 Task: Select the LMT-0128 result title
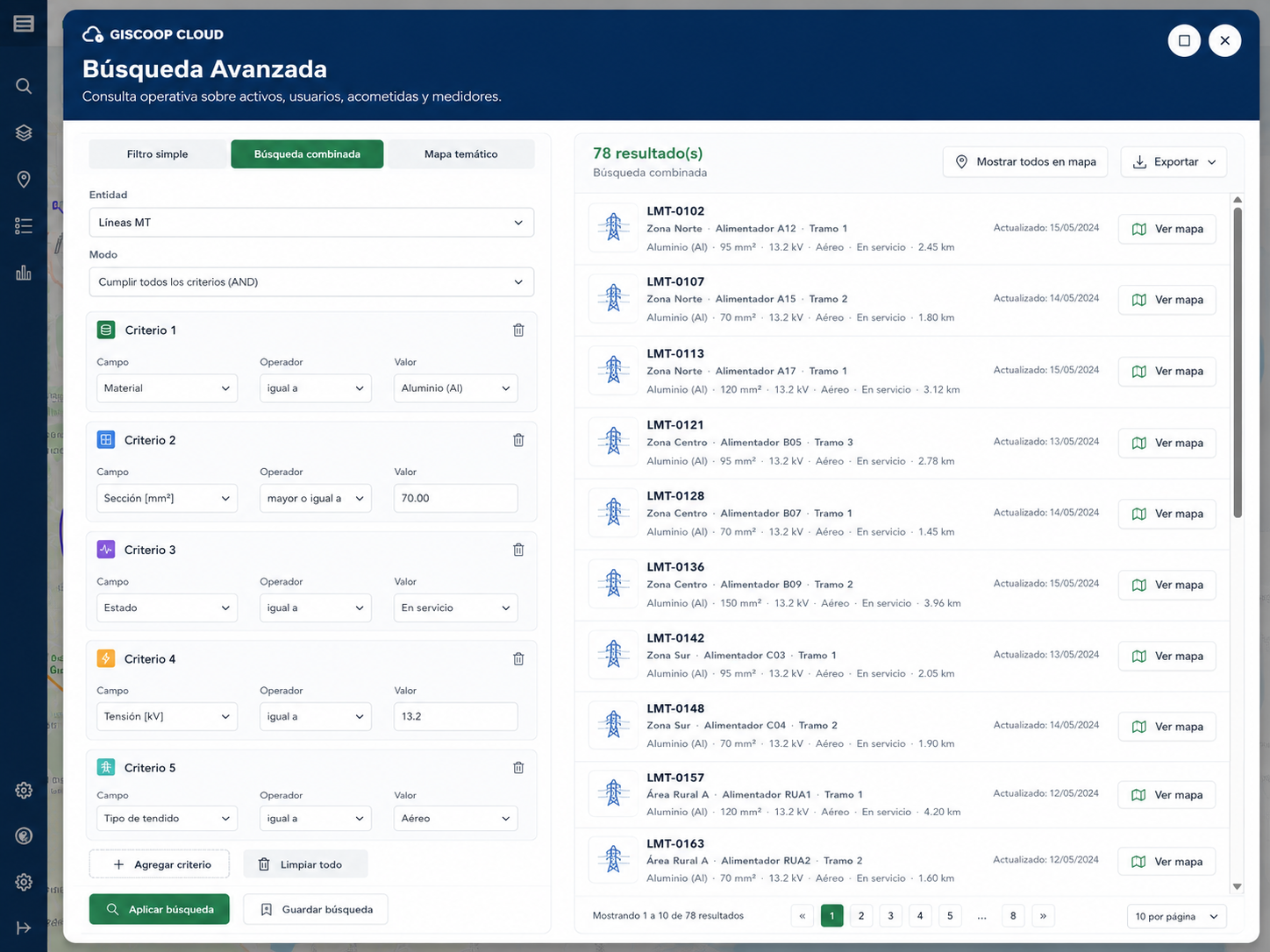click(675, 495)
